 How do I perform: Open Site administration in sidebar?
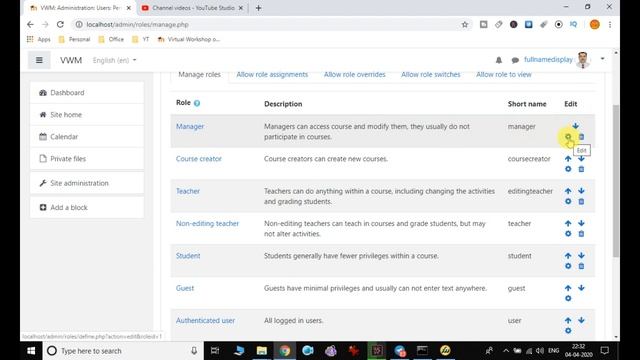point(87,183)
